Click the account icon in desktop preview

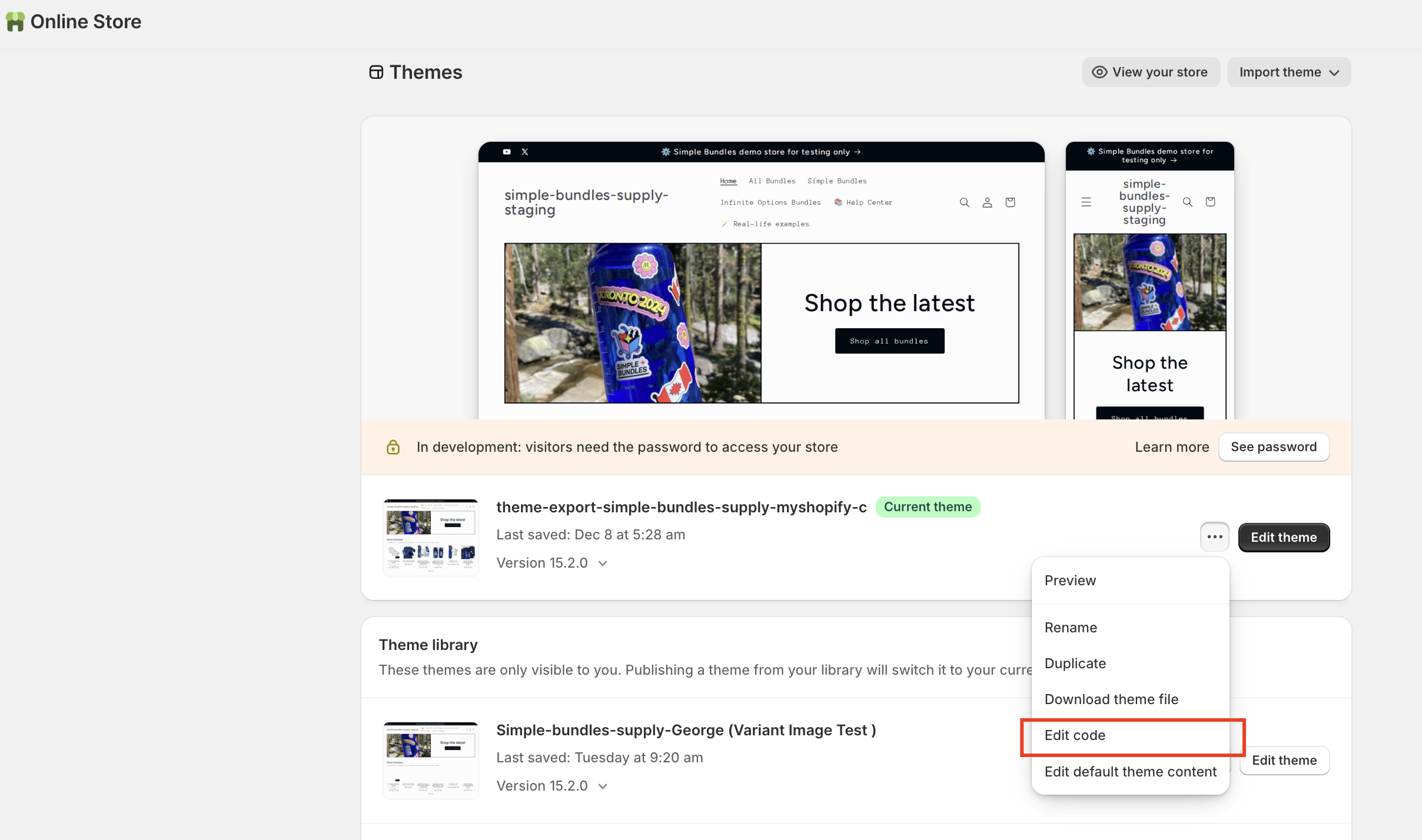(x=987, y=202)
